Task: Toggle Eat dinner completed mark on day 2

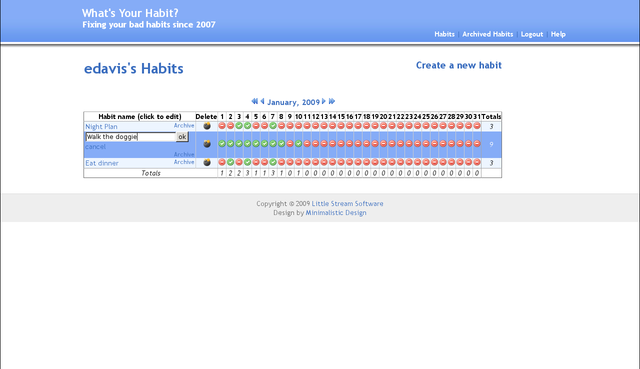Action: click(x=231, y=162)
